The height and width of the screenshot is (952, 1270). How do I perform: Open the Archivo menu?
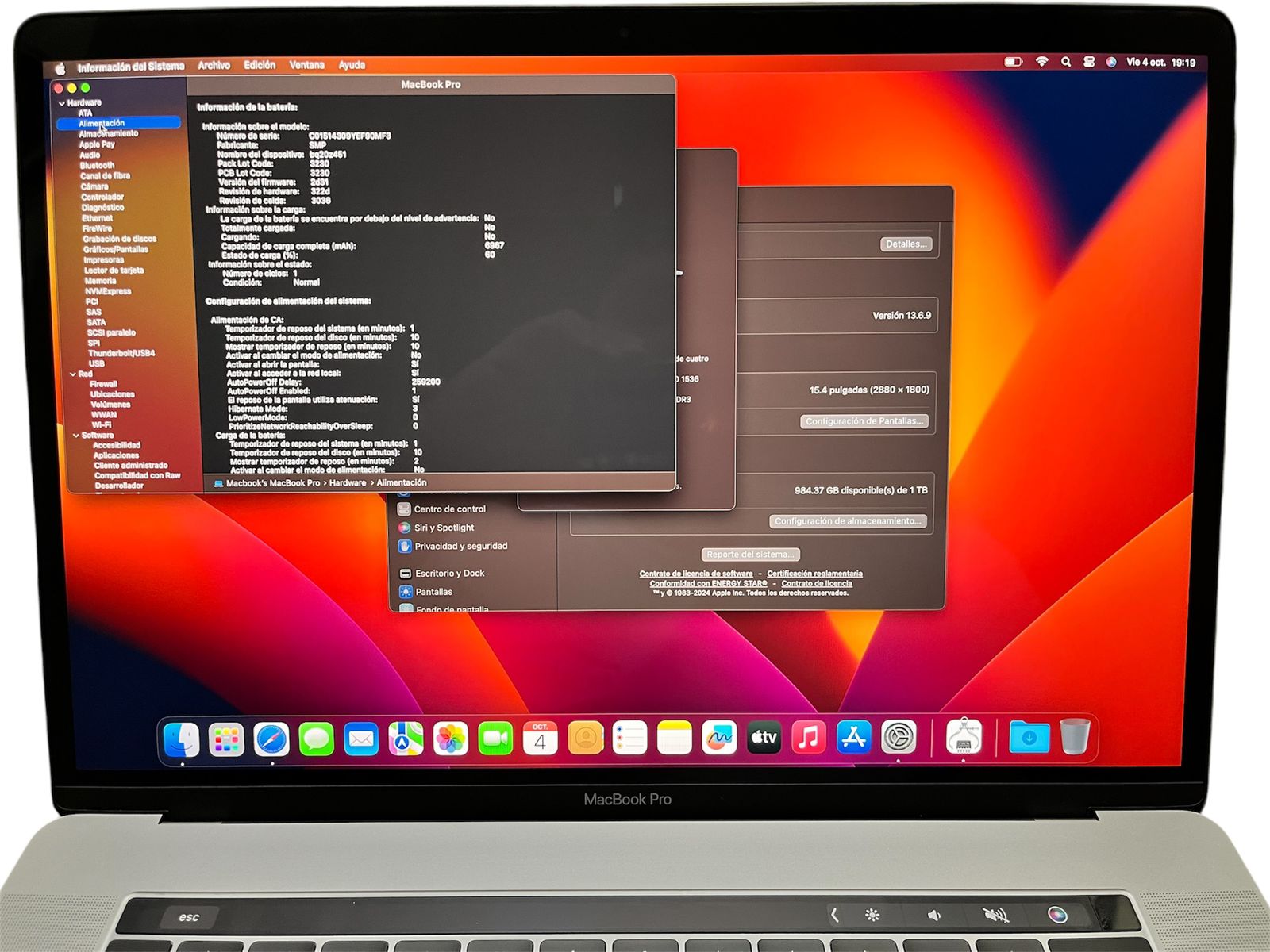click(x=214, y=66)
